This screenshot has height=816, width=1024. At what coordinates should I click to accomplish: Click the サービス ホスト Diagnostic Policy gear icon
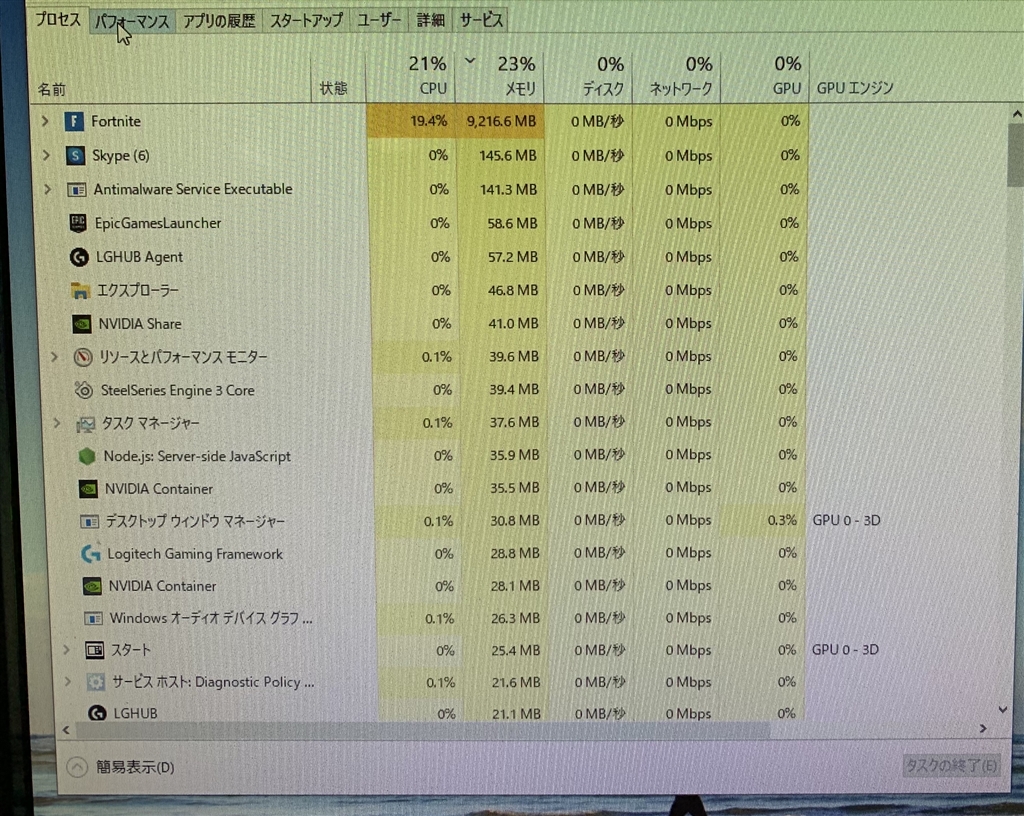(96, 682)
